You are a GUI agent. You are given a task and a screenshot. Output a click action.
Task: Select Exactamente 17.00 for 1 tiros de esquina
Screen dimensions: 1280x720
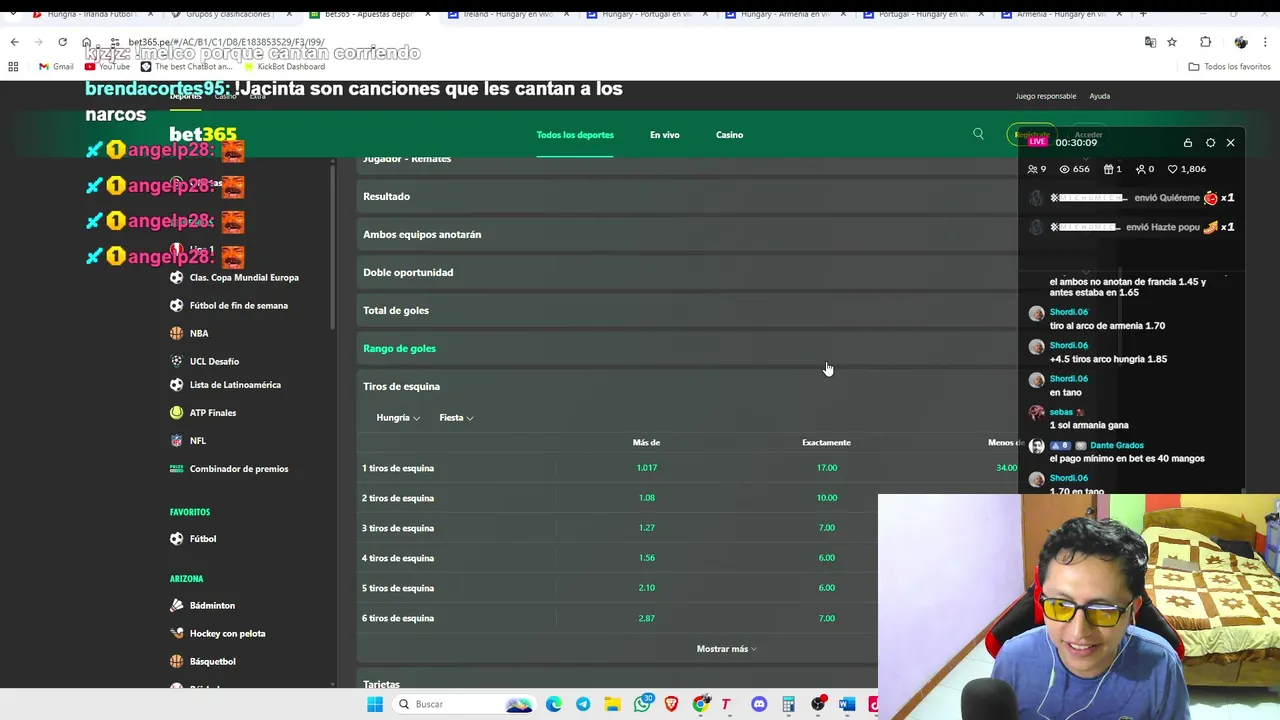click(x=827, y=468)
